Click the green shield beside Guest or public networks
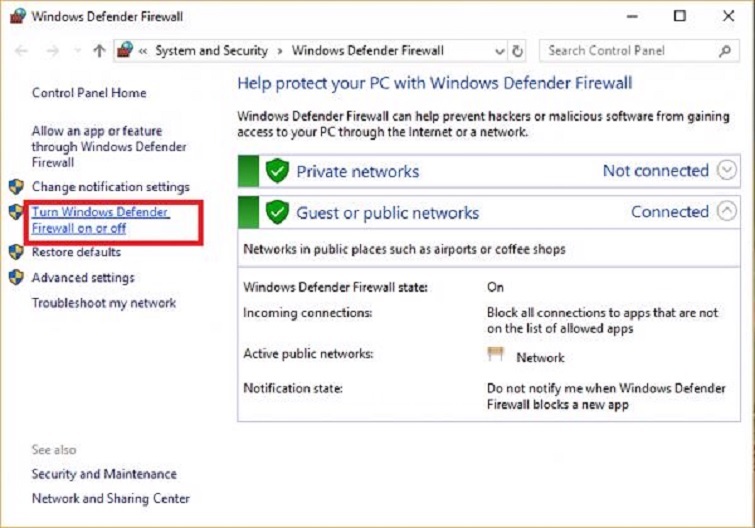 coord(277,212)
